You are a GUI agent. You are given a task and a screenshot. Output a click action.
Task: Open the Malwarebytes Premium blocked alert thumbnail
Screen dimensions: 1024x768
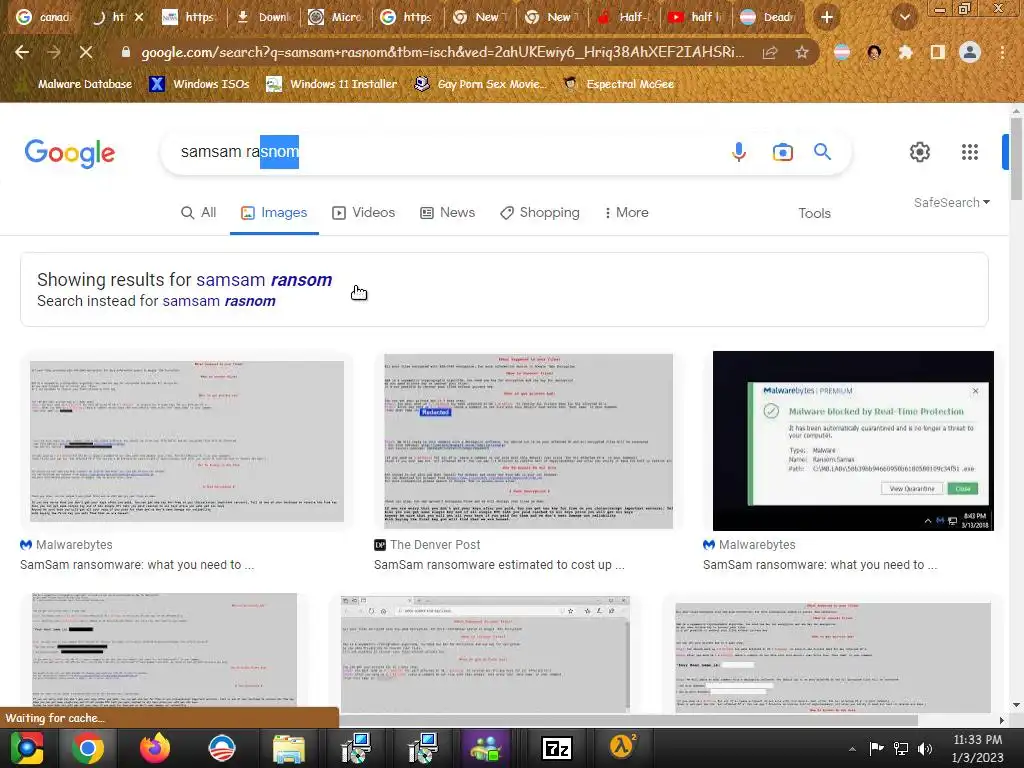click(853, 441)
